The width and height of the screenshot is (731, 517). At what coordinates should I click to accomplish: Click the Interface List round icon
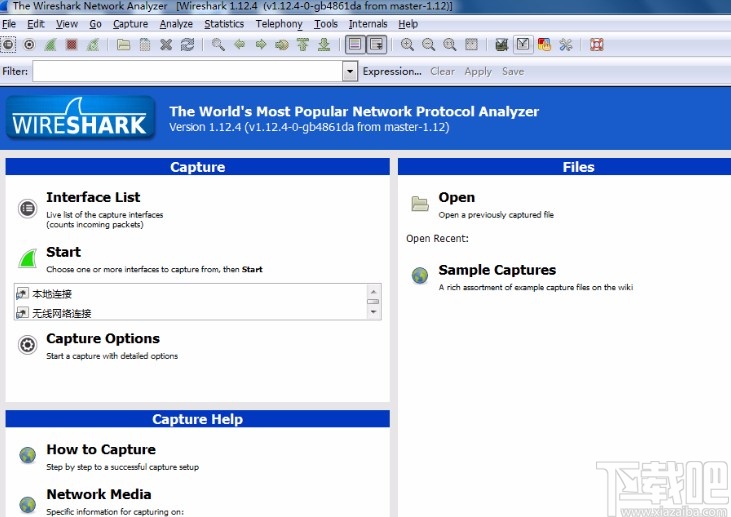28,208
